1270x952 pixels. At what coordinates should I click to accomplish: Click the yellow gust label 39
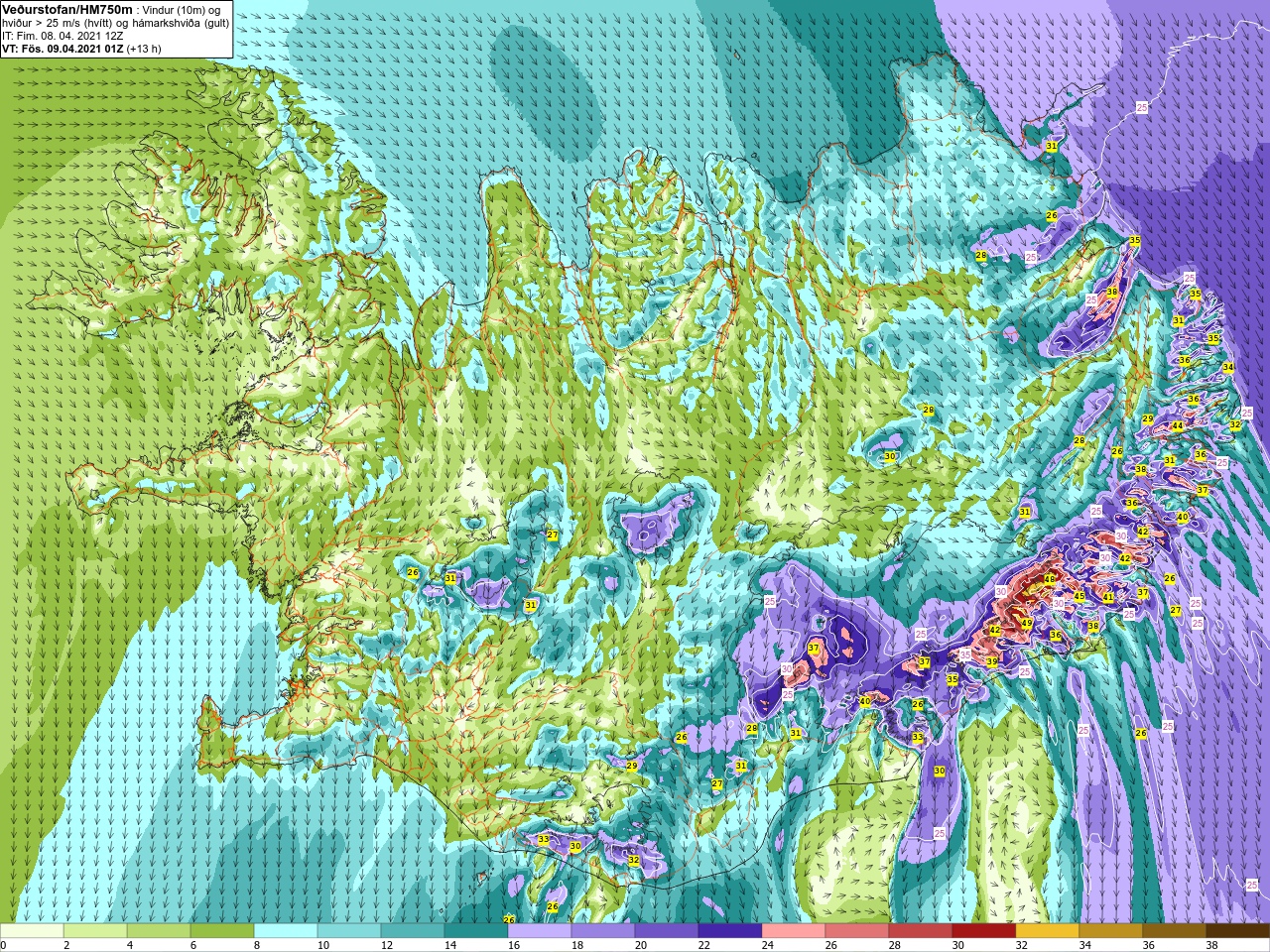(992, 660)
